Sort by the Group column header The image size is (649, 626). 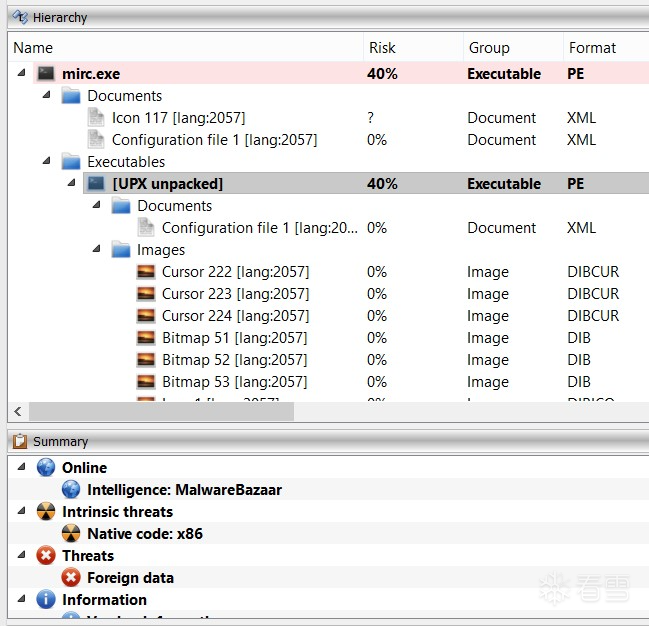(513, 48)
